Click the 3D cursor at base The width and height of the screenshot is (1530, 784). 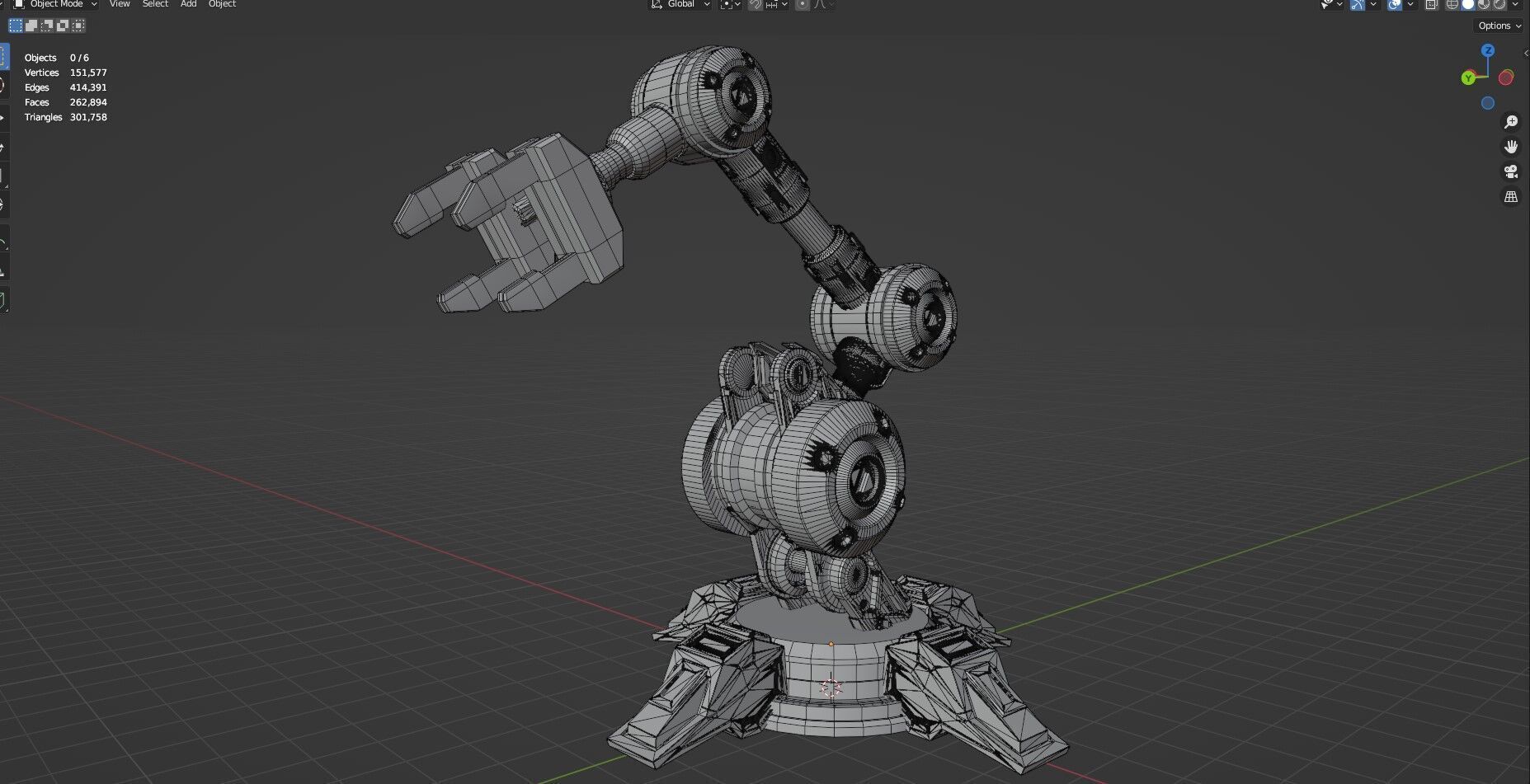point(831,688)
